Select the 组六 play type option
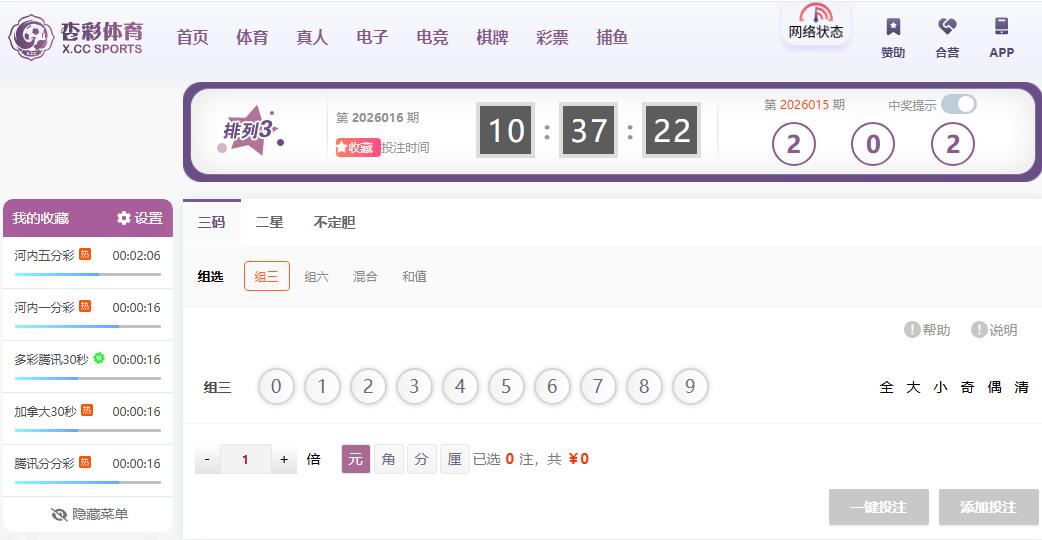The image size is (1042, 540). tap(316, 277)
